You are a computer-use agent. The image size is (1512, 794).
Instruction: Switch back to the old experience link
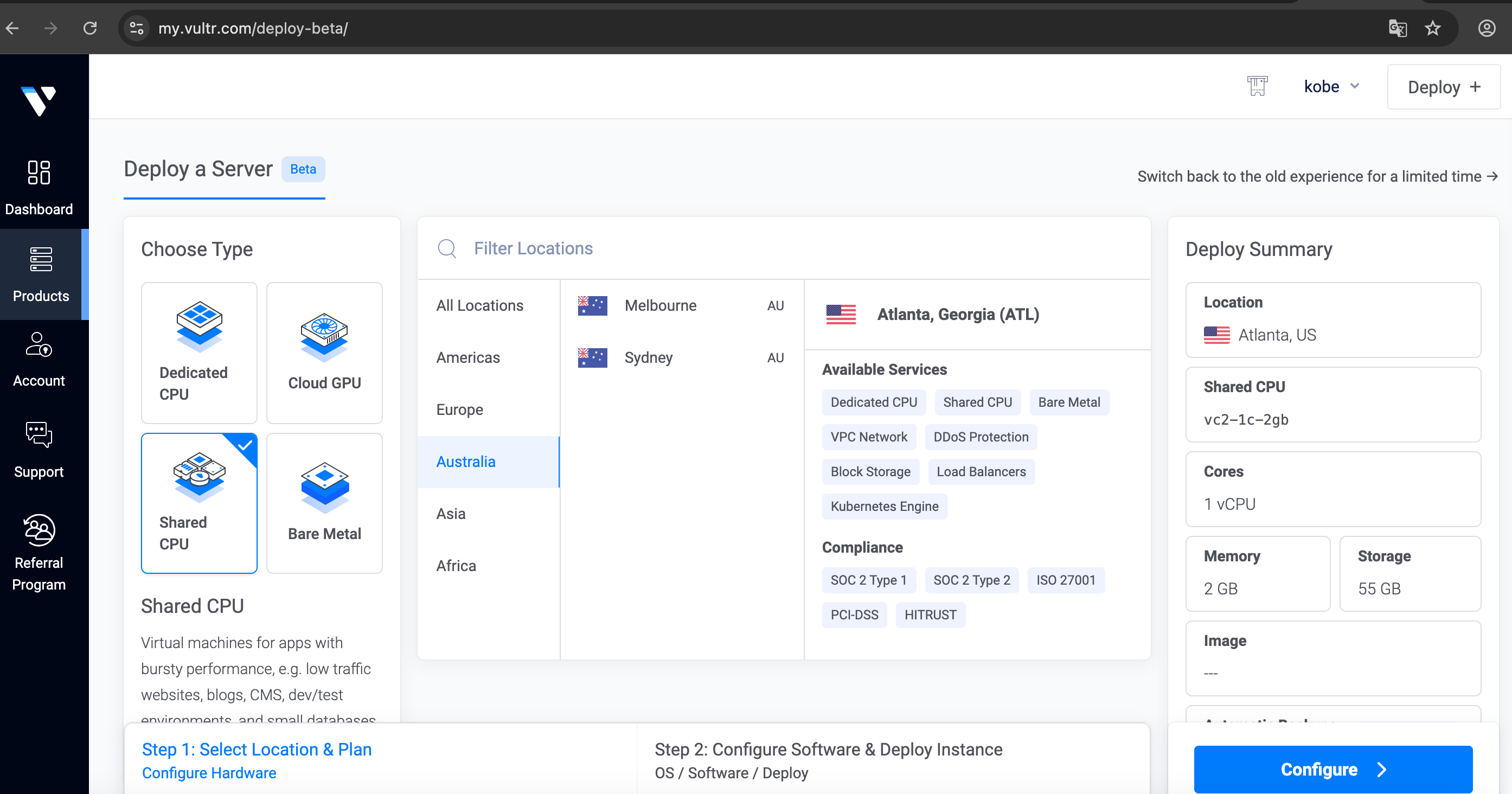[1317, 176]
